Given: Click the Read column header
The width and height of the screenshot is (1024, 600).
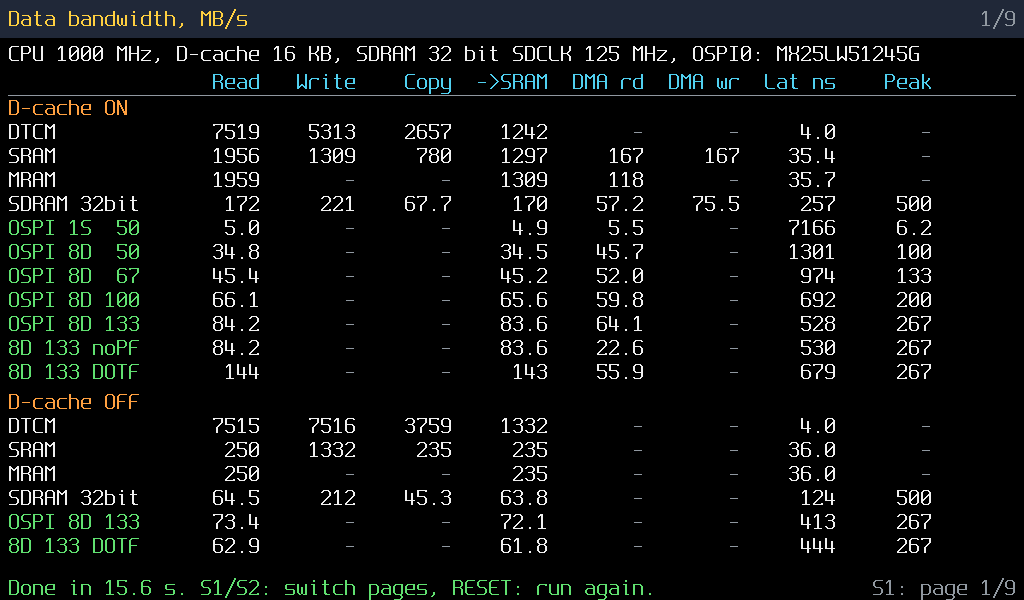Looking at the screenshot, I should click(x=236, y=82).
